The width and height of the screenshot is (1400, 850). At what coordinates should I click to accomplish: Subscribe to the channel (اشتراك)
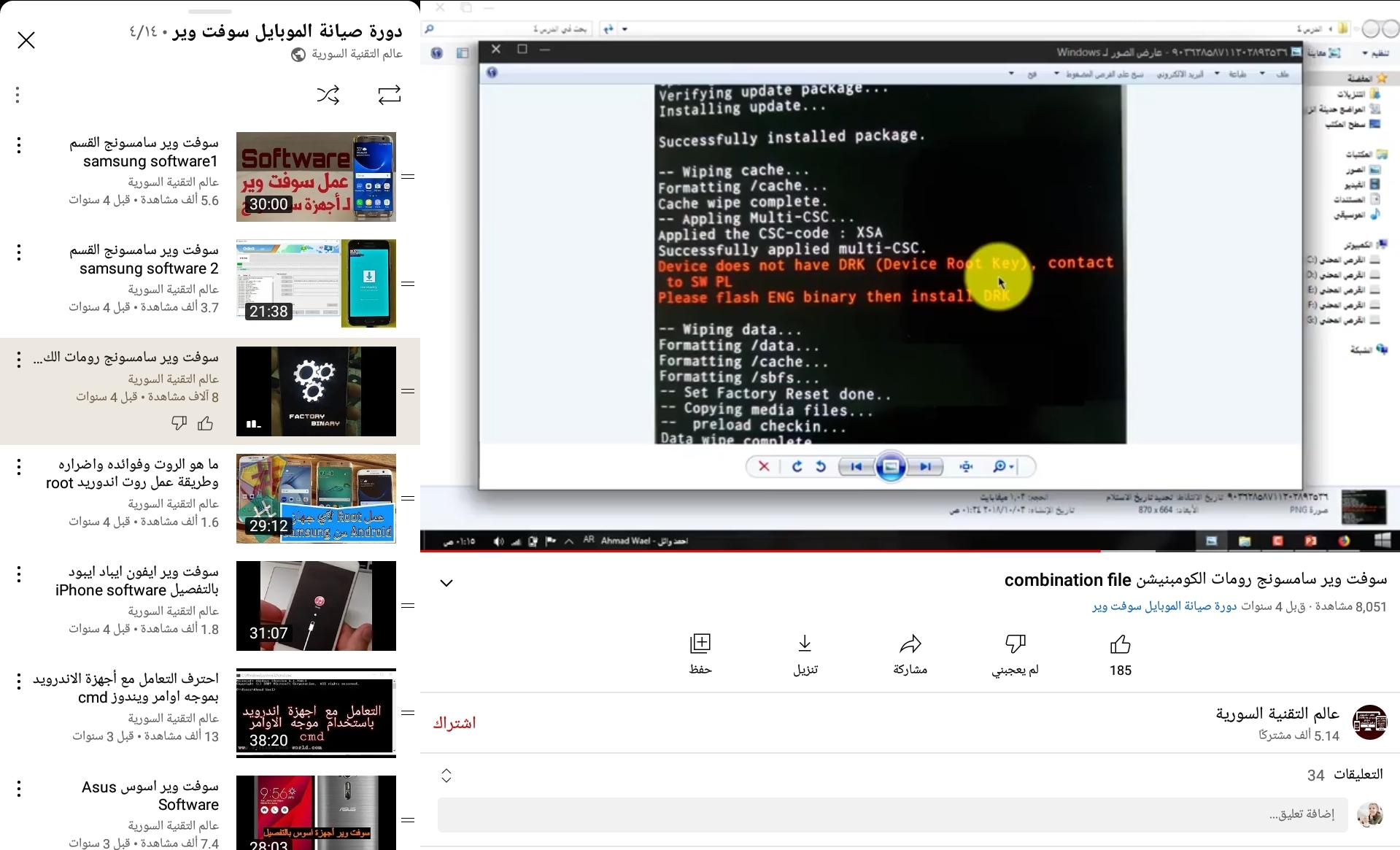pyautogui.click(x=455, y=723)
